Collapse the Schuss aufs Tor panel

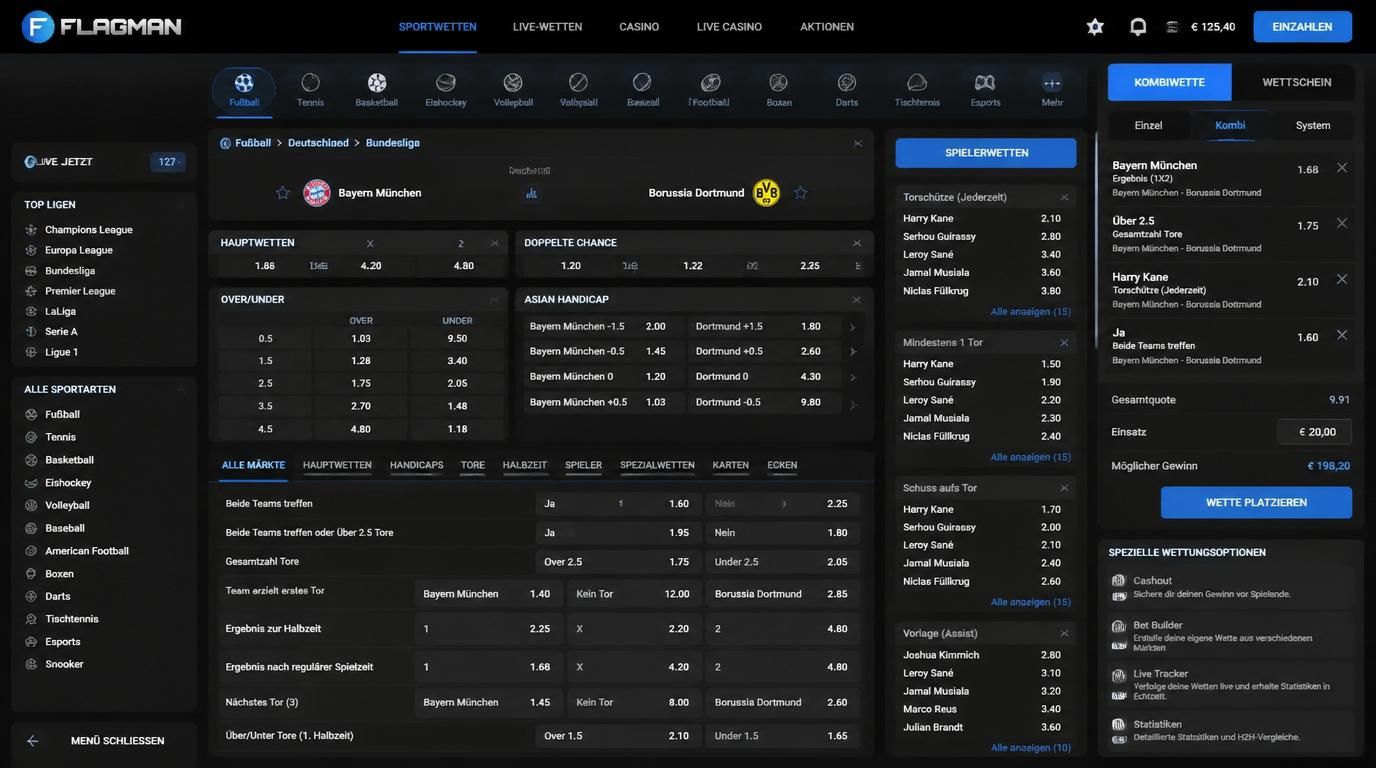pos(1064,488)
